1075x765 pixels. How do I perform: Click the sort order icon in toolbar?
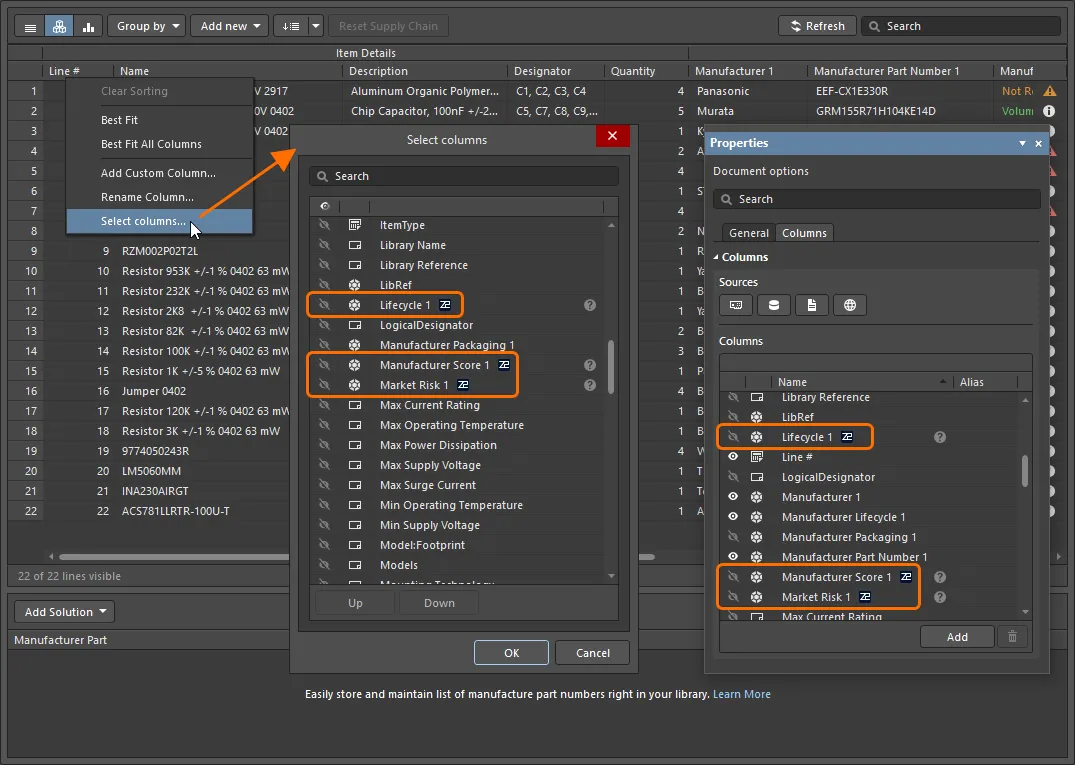click(290, 26)
